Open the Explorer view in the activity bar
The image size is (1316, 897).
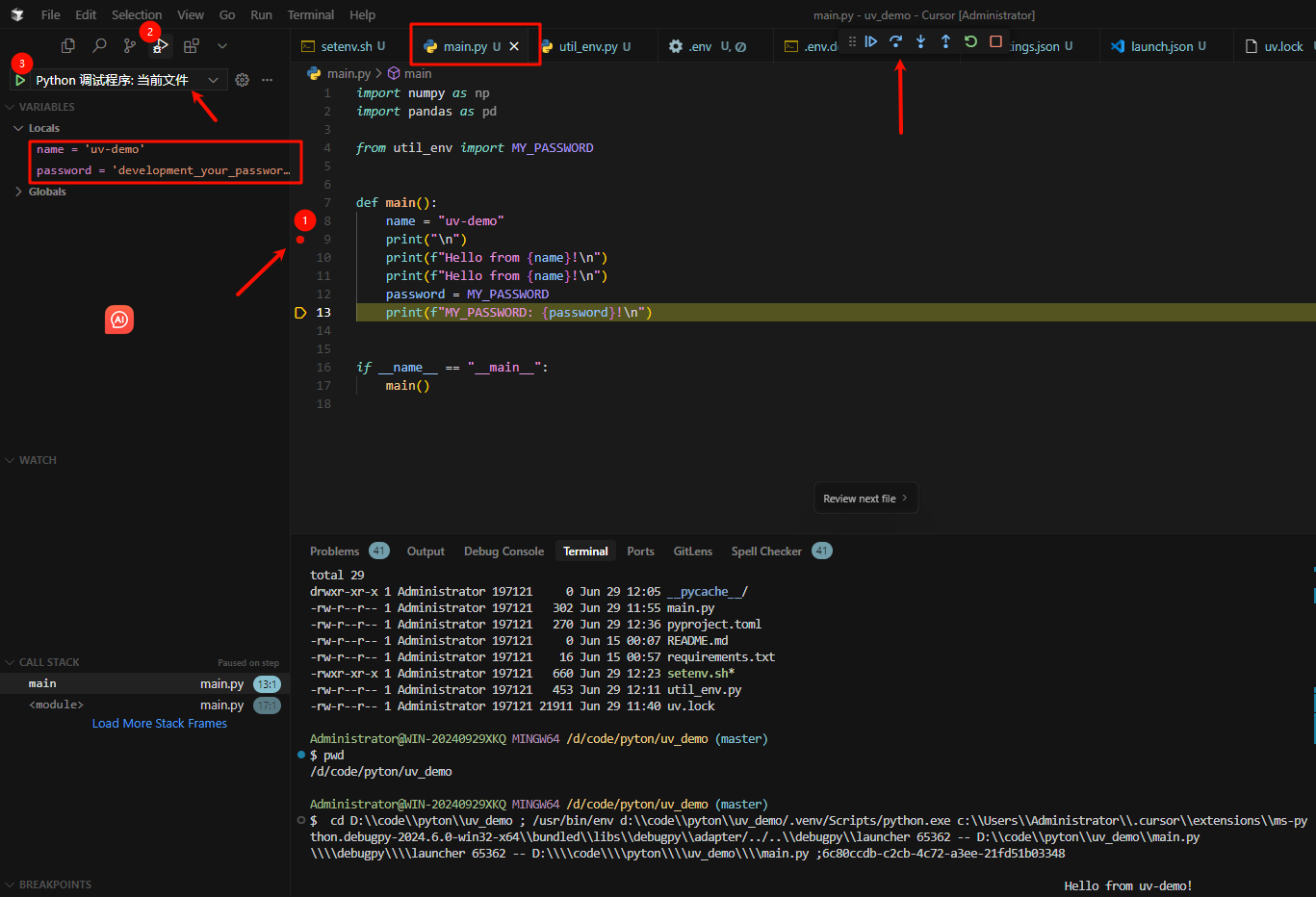coord(67,45)
